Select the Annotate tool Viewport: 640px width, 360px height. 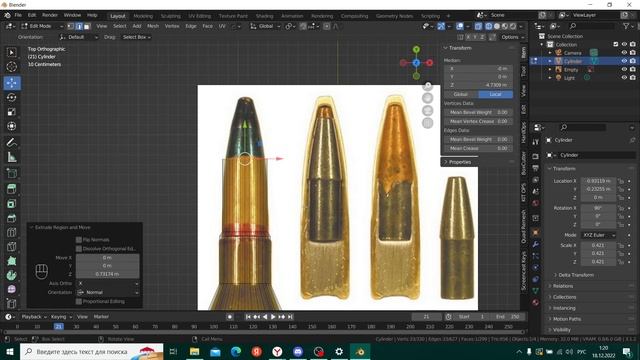click(x=11, y=142)
